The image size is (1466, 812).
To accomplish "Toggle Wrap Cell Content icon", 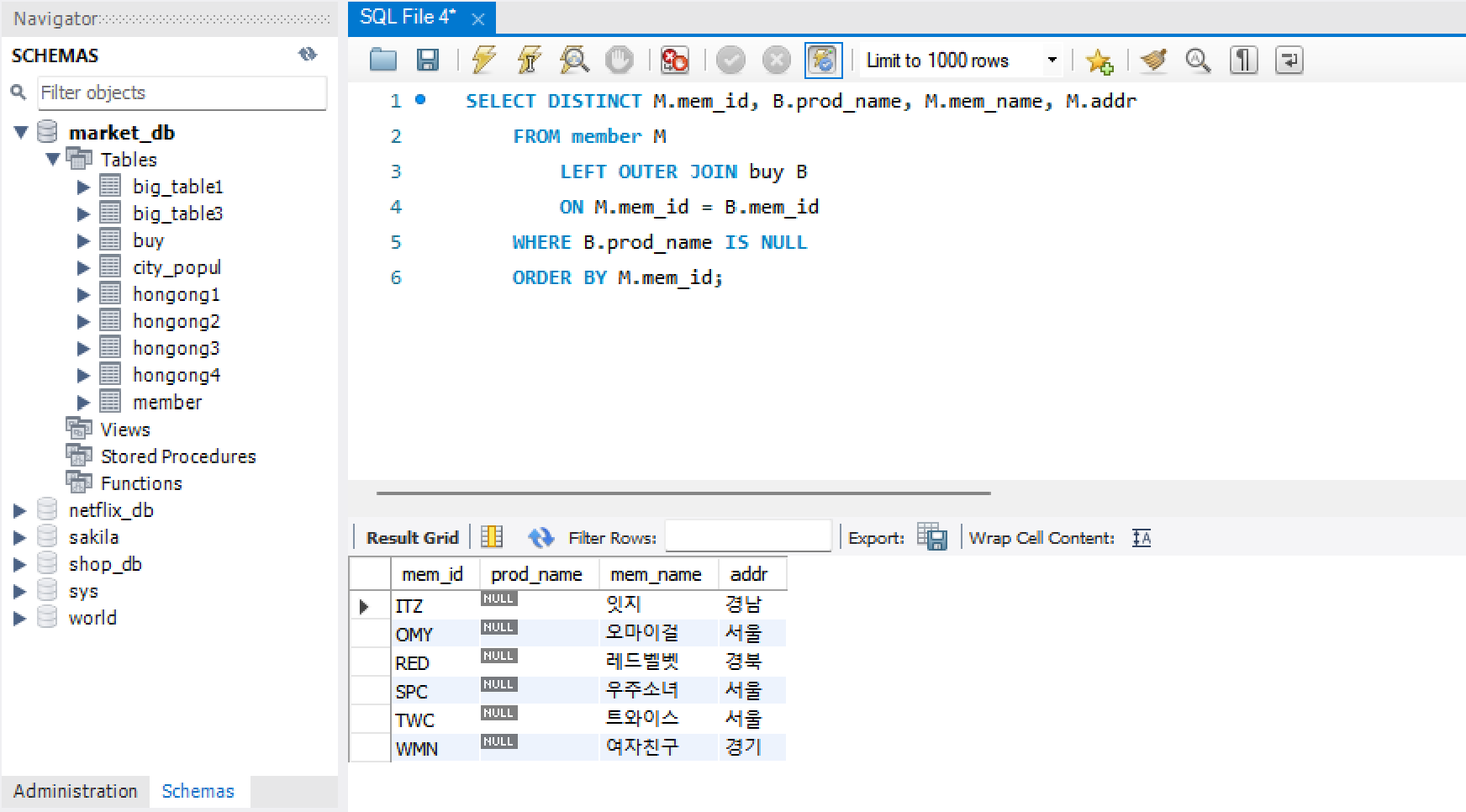I will (1142, 537).
